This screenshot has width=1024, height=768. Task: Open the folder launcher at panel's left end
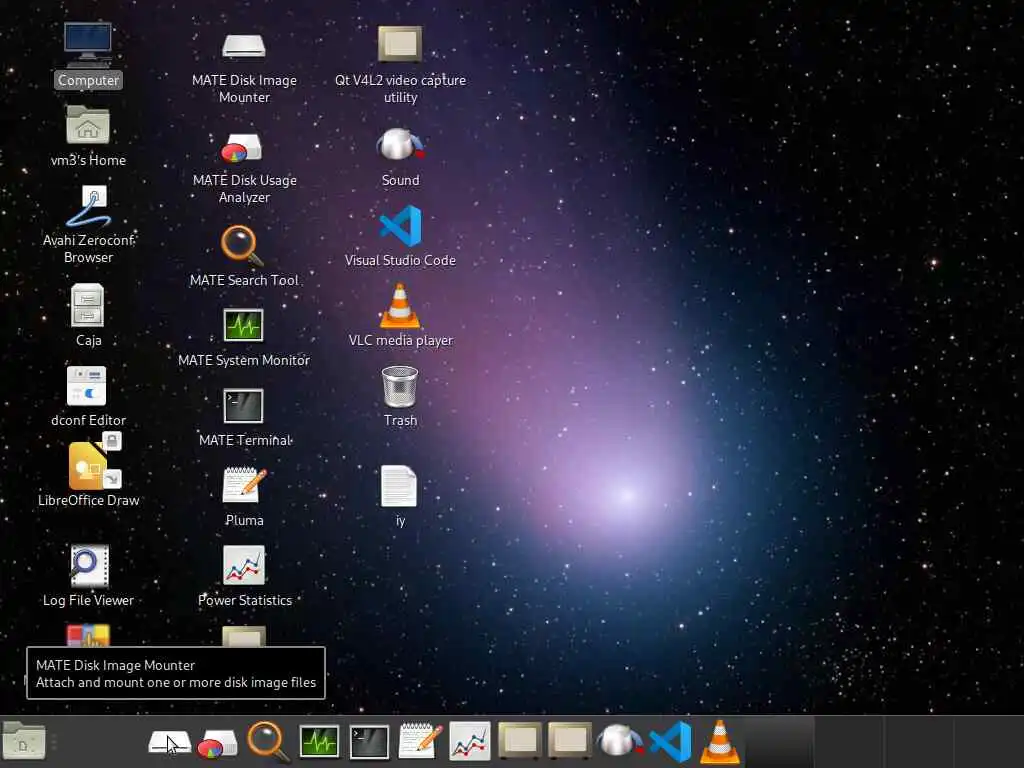pos(24,741)
